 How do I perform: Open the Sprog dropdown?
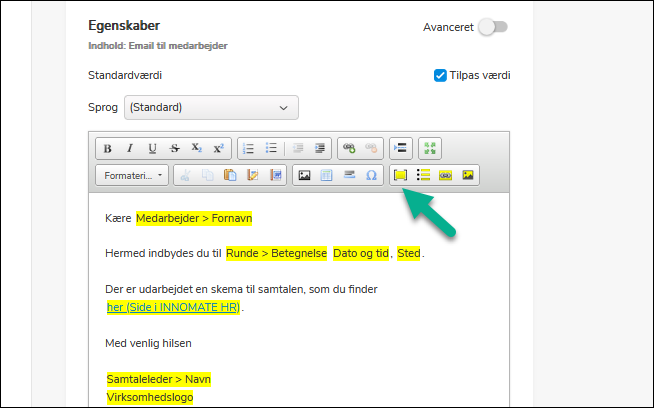[211, 107]
